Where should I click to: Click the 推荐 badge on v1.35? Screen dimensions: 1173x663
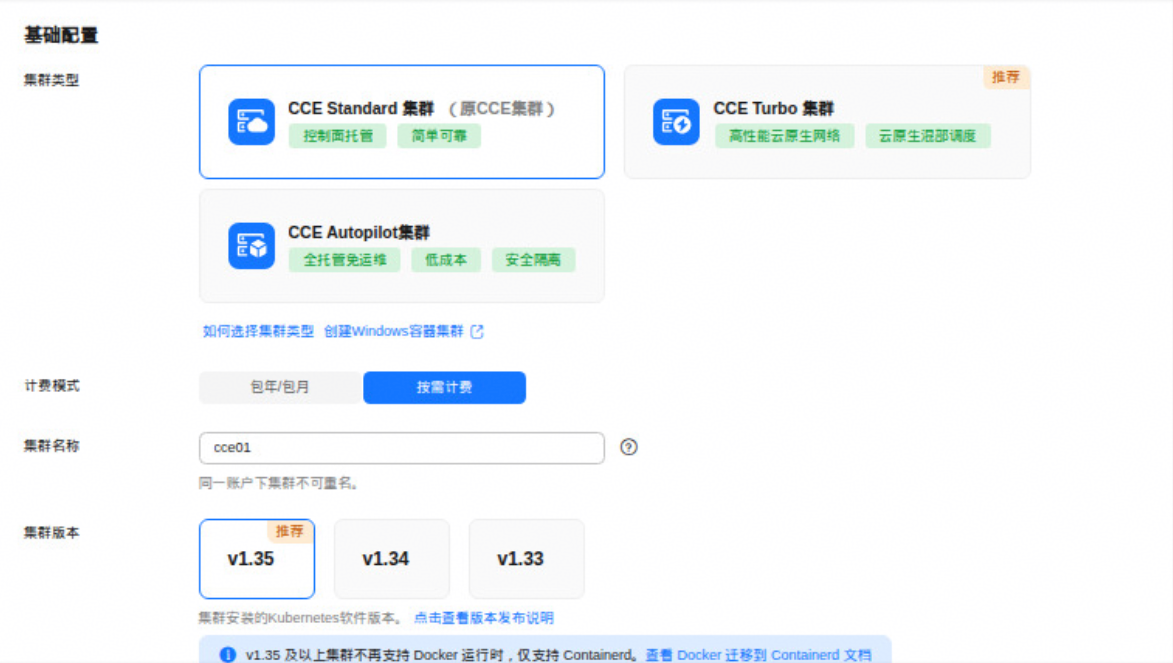[290, 531]
